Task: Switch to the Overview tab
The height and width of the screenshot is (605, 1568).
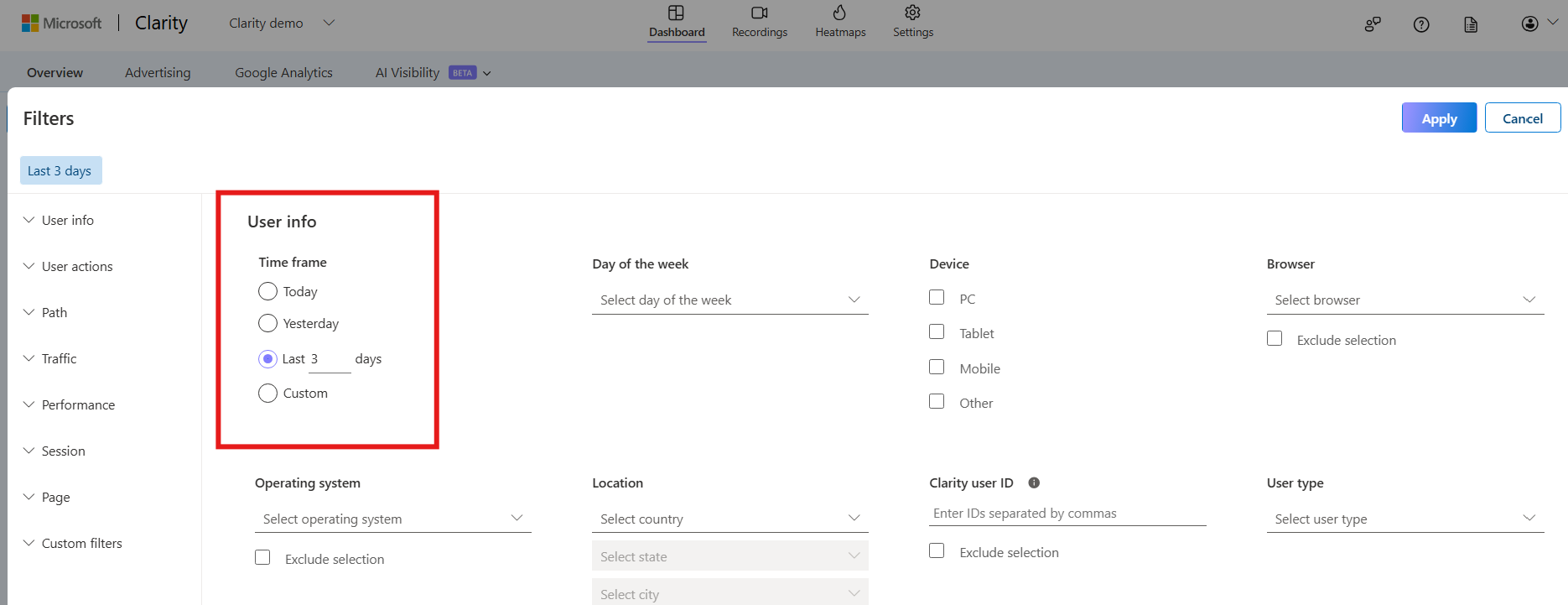Action: (x=55, y=73)
